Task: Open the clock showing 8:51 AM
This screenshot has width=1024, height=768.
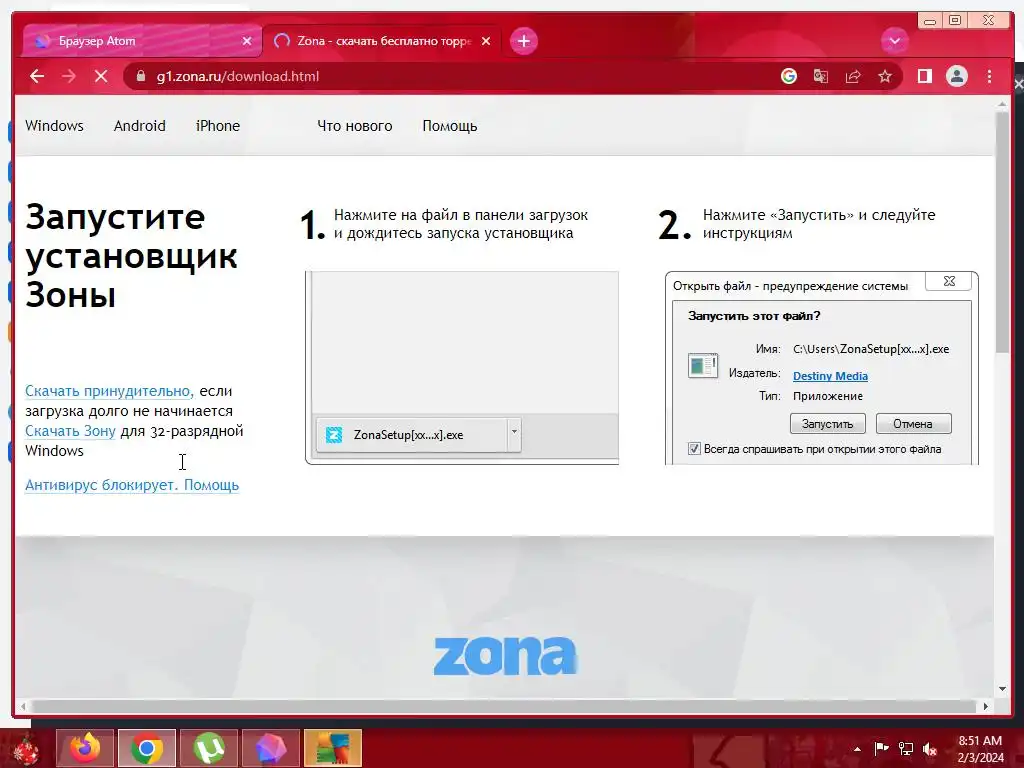Action: pyautogui.click(x=980, y=749)
